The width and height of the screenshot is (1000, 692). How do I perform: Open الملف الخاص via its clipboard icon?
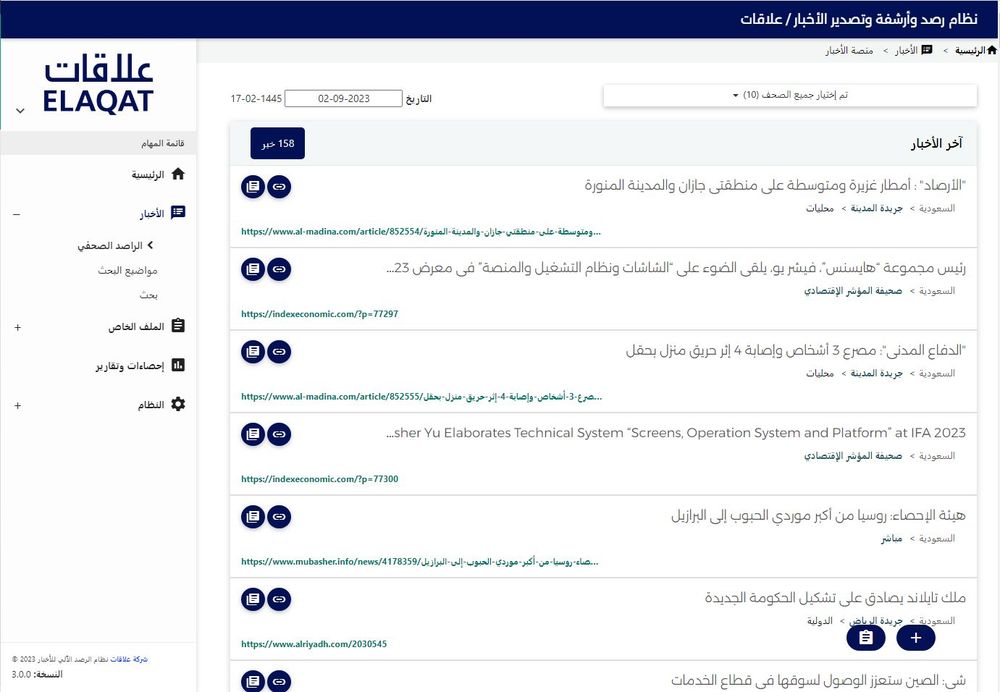180,325
